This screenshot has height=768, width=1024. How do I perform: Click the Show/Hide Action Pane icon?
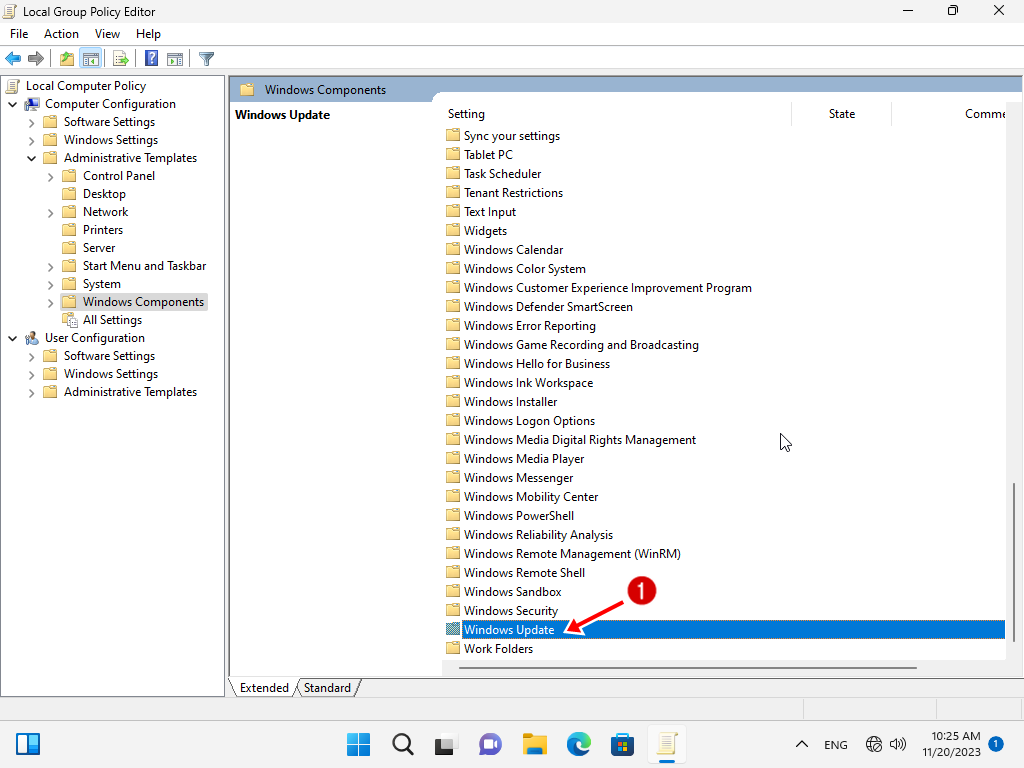pos(175,59)
